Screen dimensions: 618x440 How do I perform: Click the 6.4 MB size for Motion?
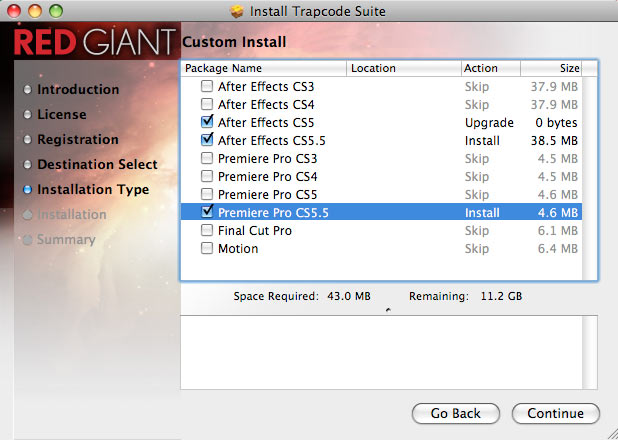pos(558,249)
